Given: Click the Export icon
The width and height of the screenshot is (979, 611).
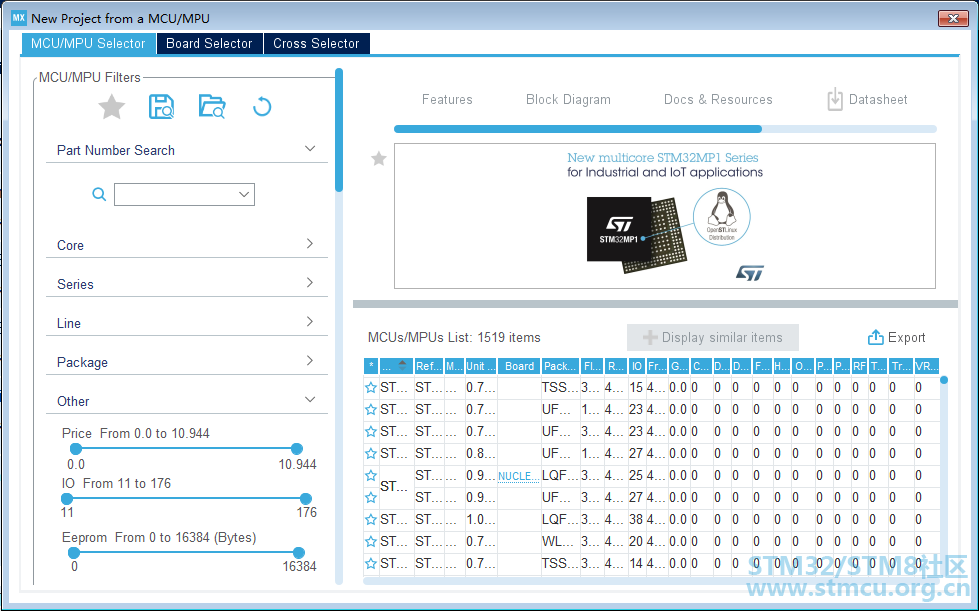Looking at the screenshot, I should [875, 338].
